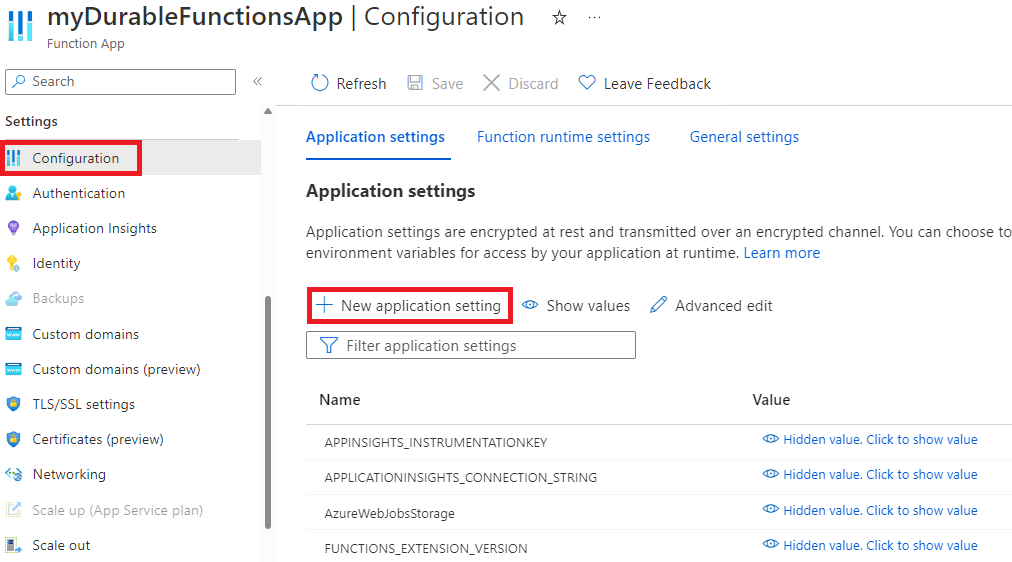Open Application Insights lightbulb icon
Viewport: 1012px width, 562px height.
point(14,228)
